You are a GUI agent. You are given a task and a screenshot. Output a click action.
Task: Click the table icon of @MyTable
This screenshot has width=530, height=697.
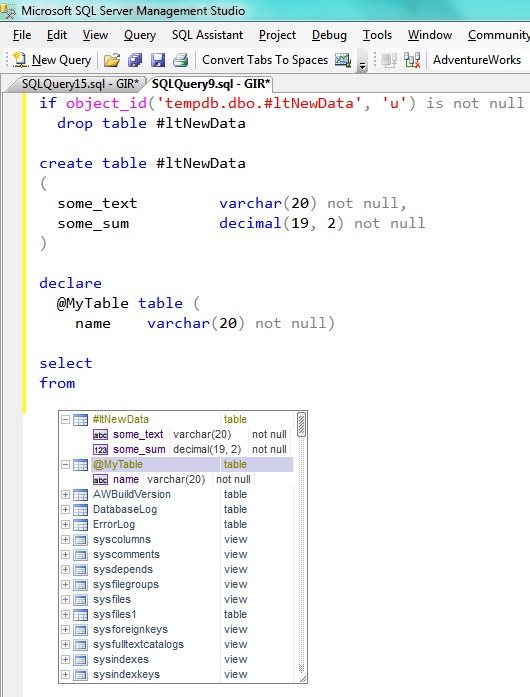pyautogui.click(x=80, y=465)
